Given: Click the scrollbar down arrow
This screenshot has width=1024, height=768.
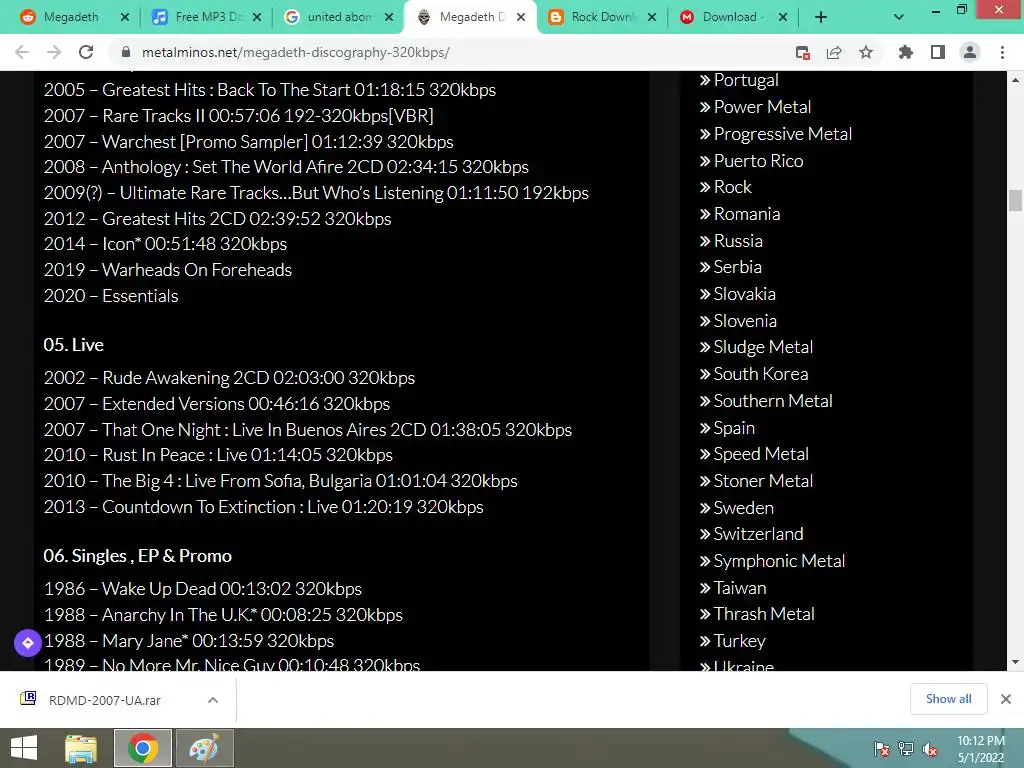Looking at the screenshot, I should [1015, 662].
